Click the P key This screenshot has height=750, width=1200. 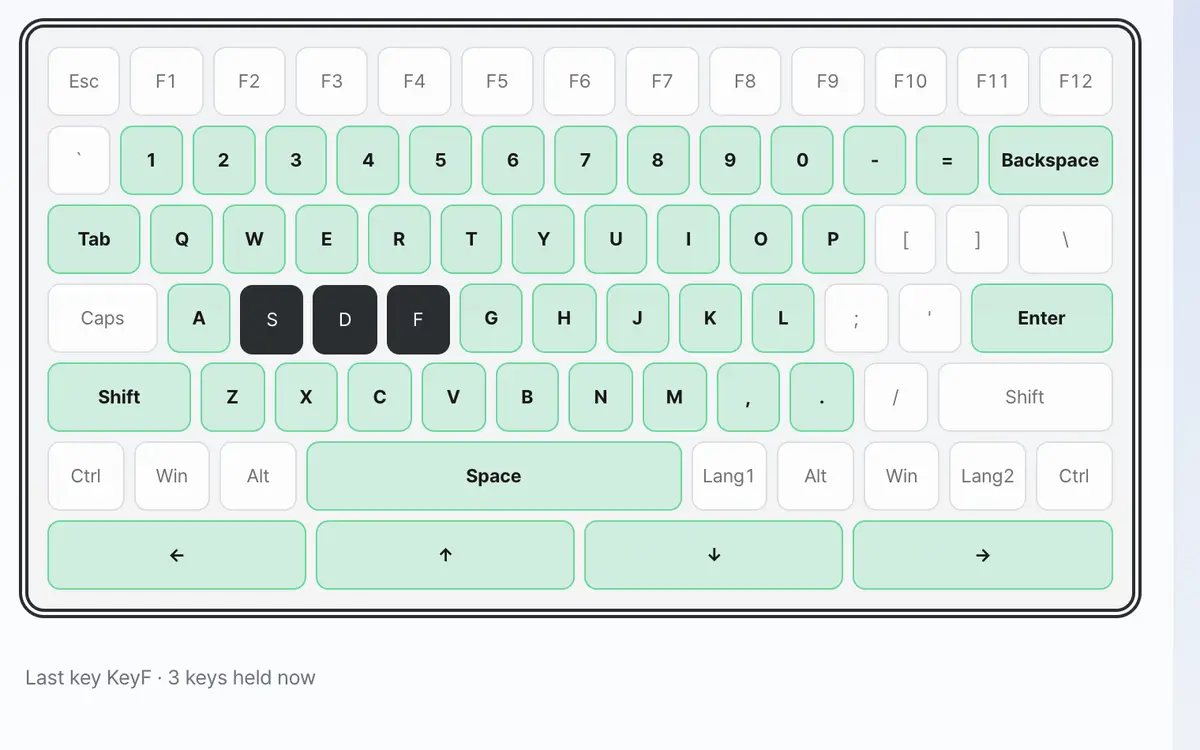click(x=833, y=239)
